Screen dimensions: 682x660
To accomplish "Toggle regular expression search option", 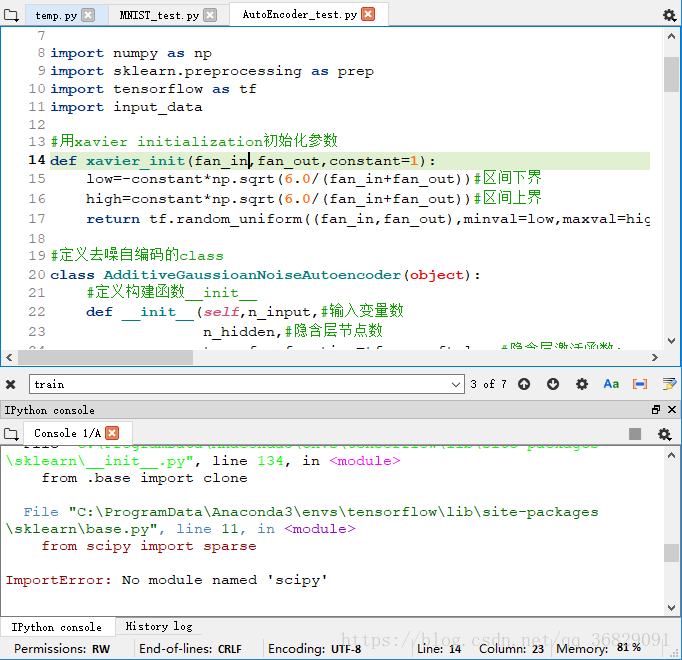I will [x=582, y=384].
